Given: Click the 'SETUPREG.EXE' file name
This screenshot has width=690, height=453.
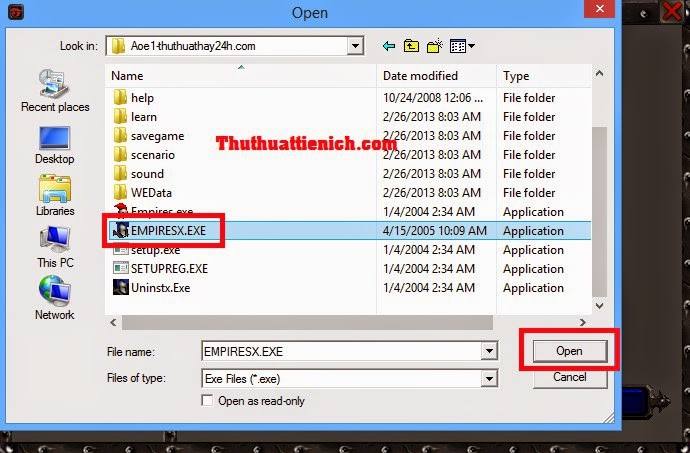Looking at the screenshot, I should (x=169, y=269).
